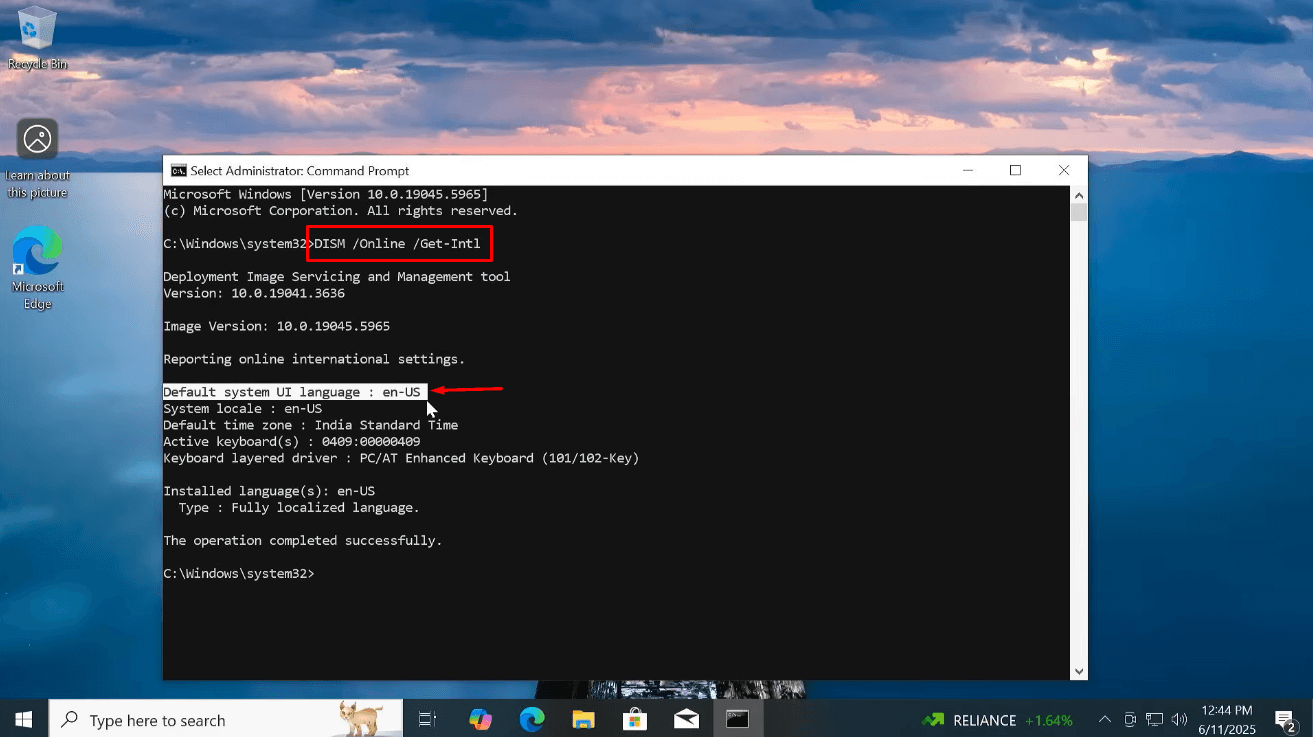Image resolution: width=1313 pixels, height=737 pixels.
Task: Open Copilot from the taskbar
Action: point(480,719)
